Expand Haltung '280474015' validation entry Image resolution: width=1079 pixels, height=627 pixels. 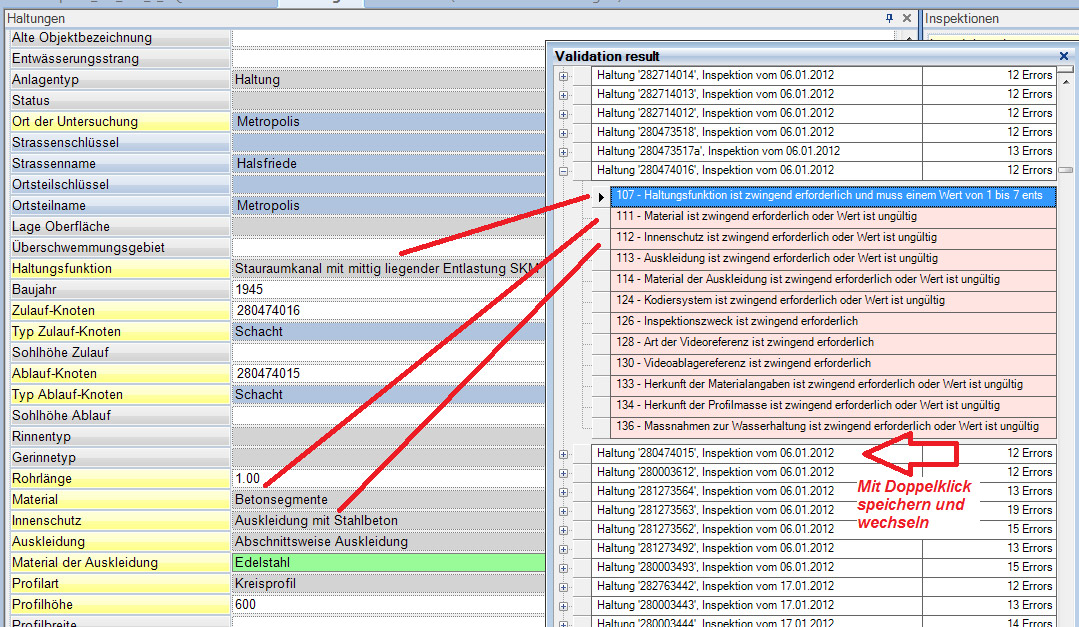tap(564, 454)
